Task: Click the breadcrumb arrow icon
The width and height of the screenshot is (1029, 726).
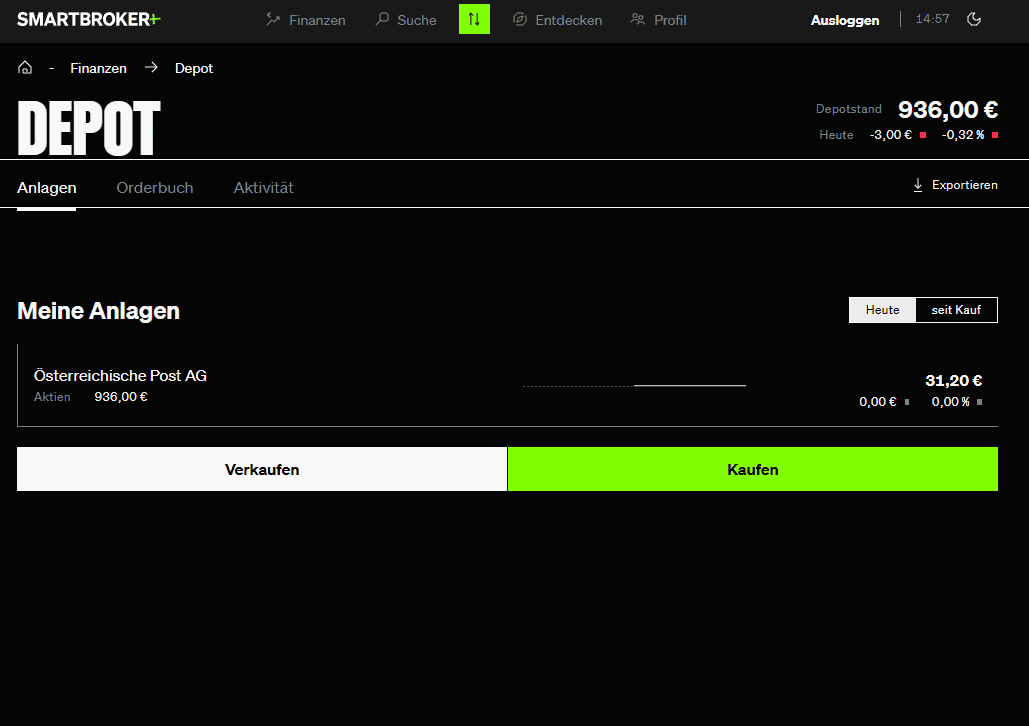Action: 152,68
